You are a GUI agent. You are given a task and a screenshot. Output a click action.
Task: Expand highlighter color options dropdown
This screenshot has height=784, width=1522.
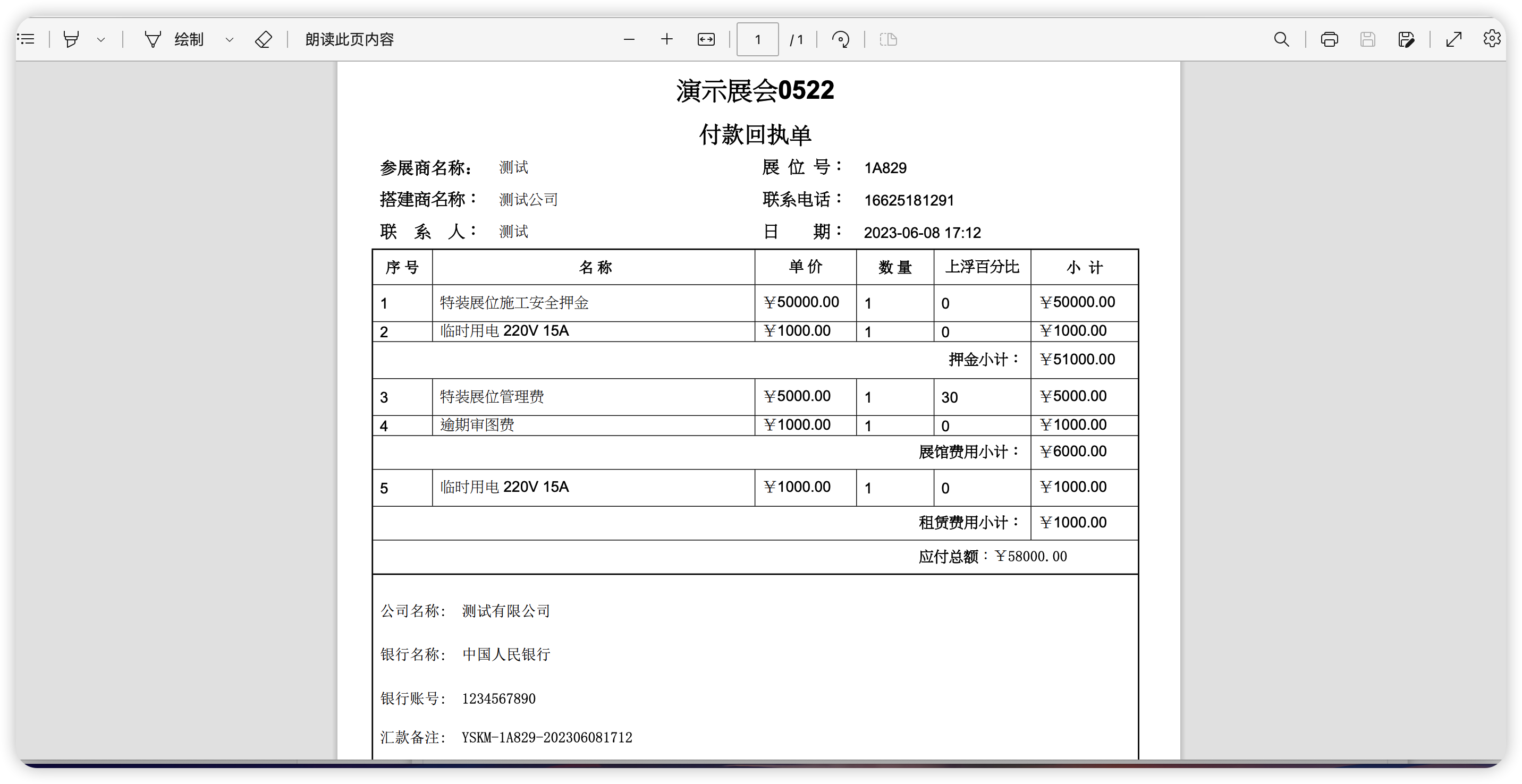(x=101, y=39)
